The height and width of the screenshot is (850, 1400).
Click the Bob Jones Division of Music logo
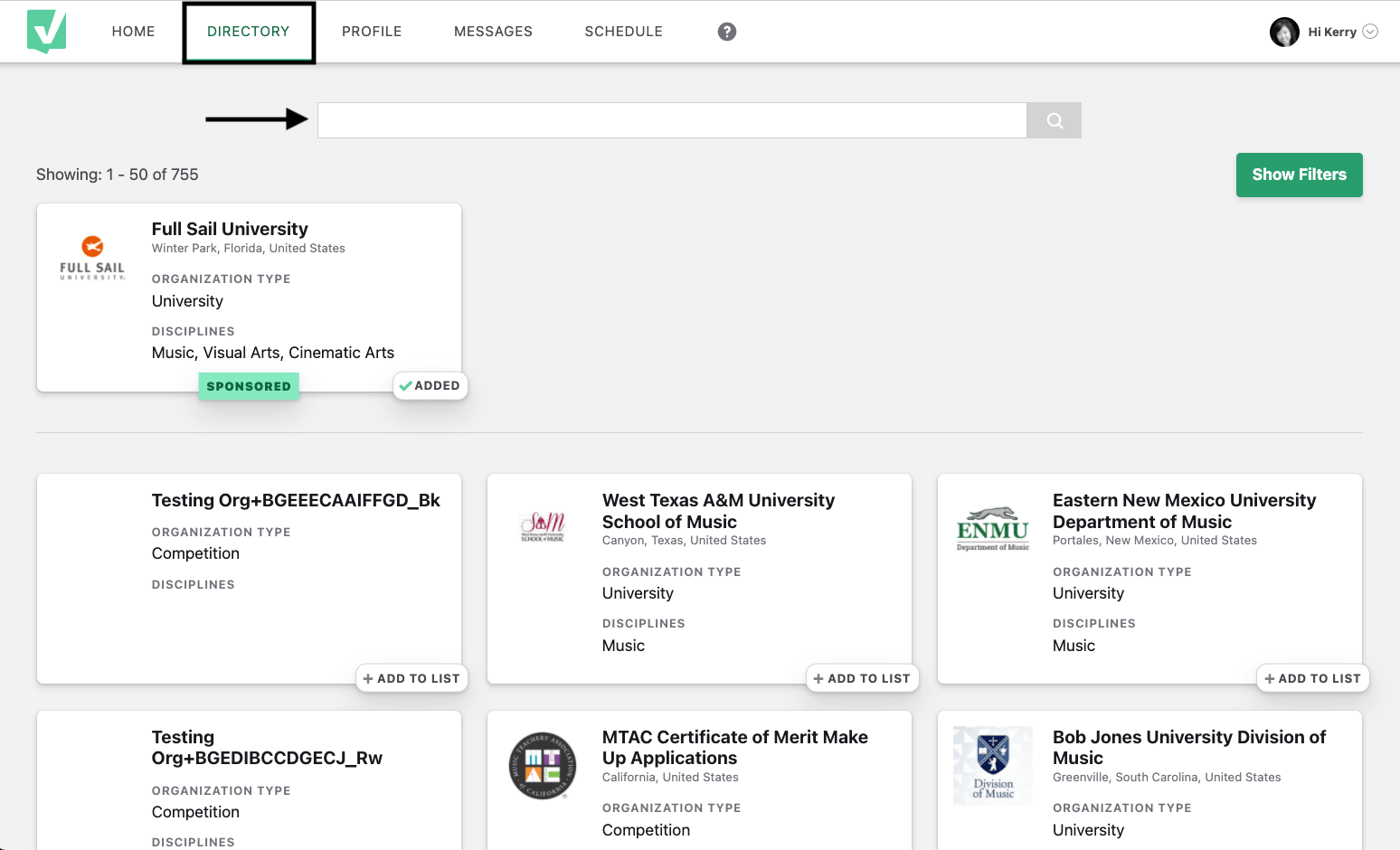click(x=993, y=766)
